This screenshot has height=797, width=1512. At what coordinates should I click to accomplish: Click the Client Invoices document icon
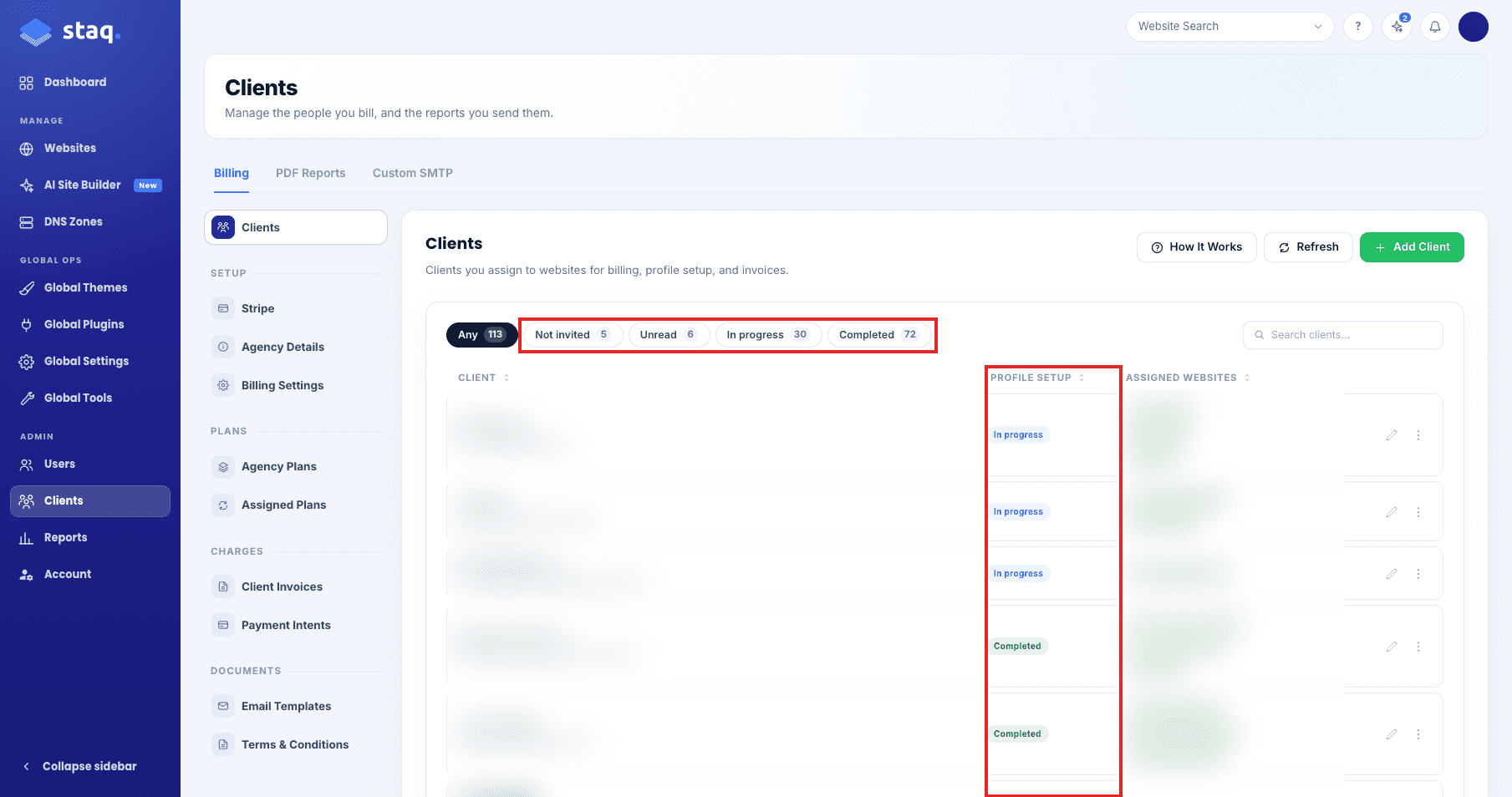point(223,586)
